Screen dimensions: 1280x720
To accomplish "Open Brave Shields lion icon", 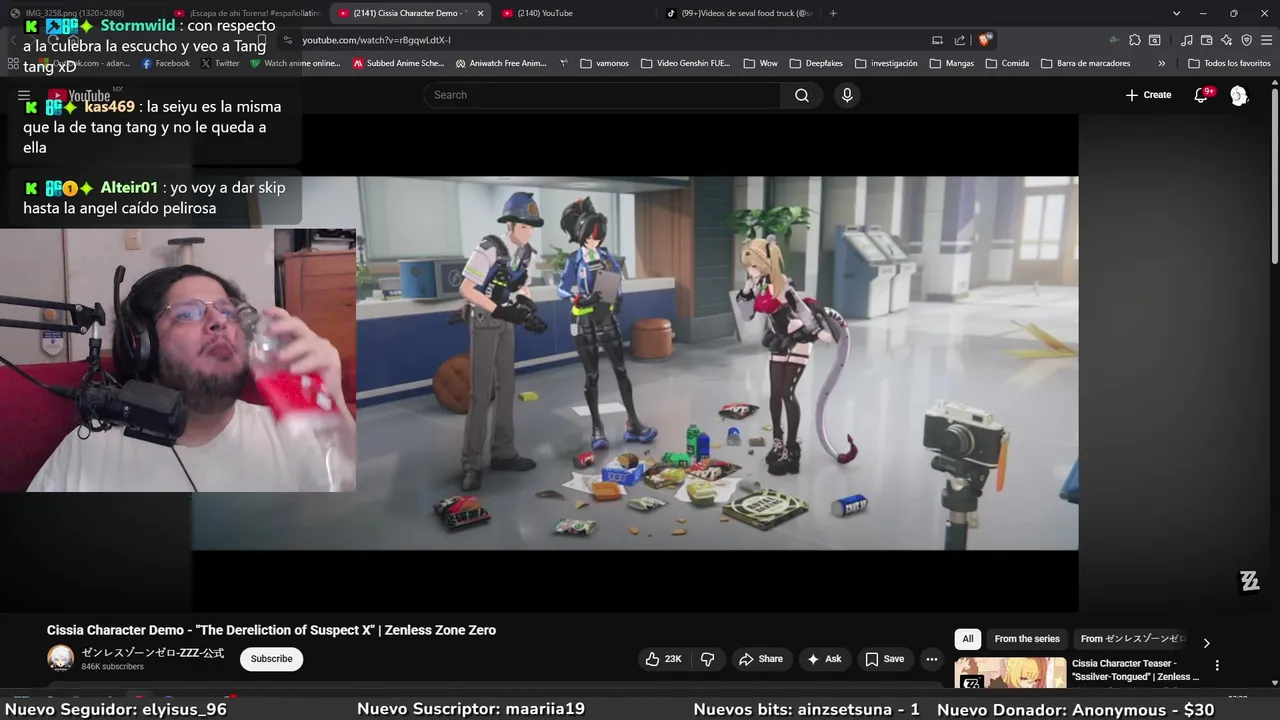I will click(x=985, y=40).
